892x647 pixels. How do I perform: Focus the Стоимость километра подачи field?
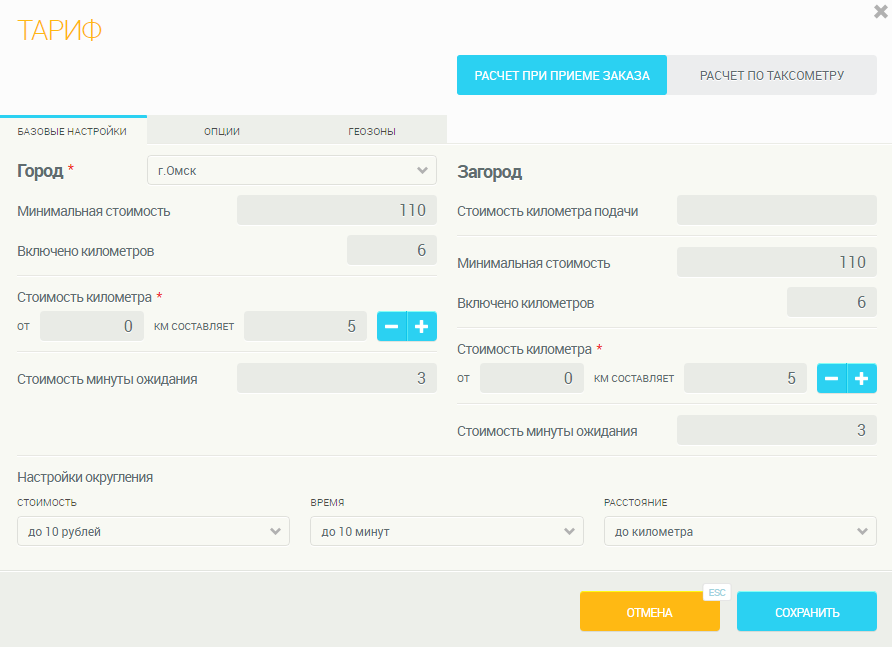tap(776, 210)
